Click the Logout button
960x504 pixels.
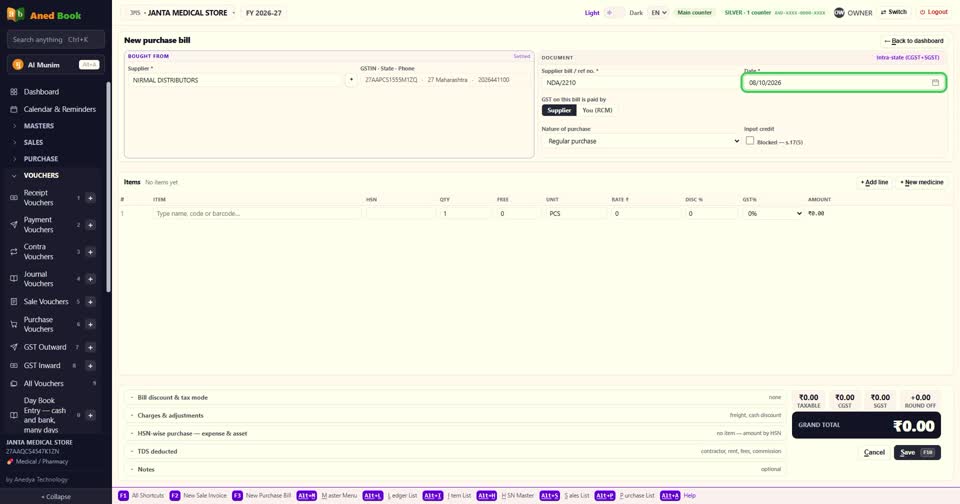(934, 12)
